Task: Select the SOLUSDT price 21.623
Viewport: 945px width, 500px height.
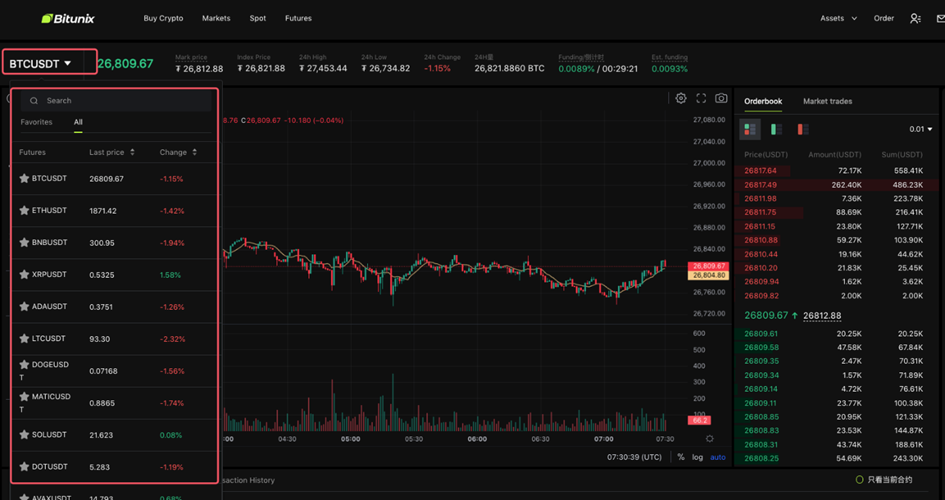Action: [101, 435]
